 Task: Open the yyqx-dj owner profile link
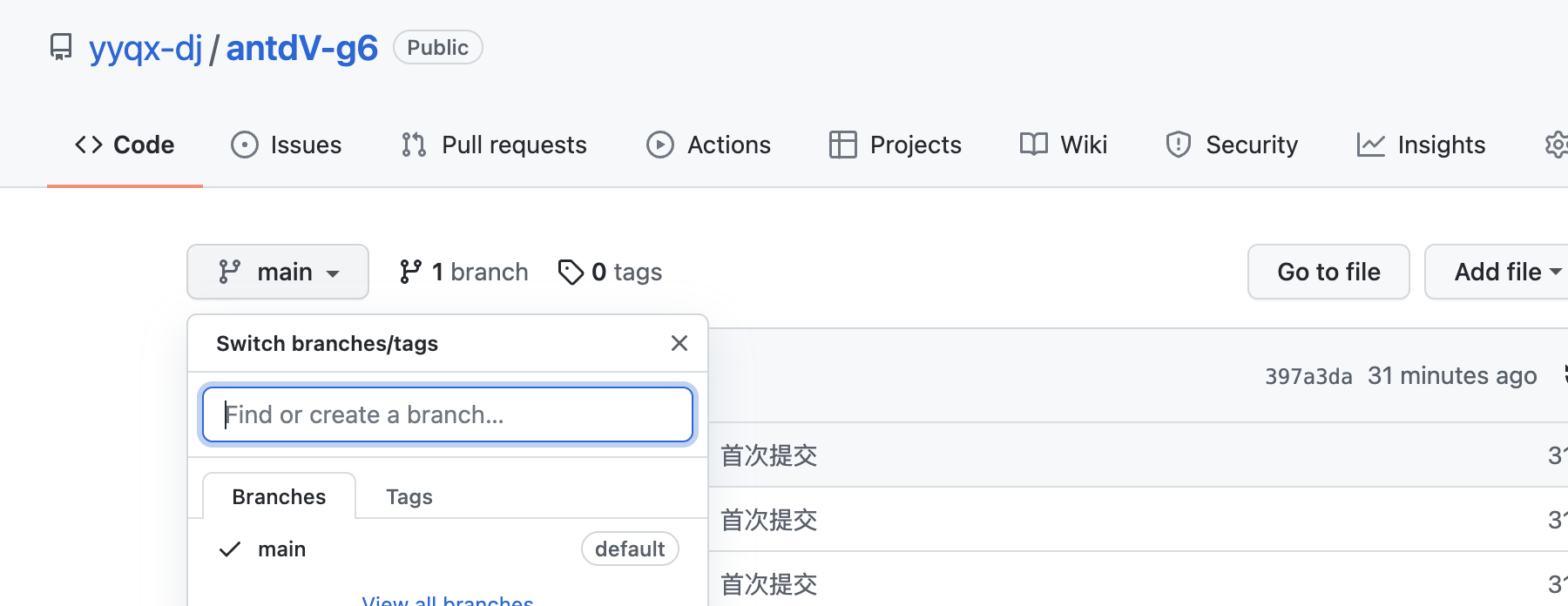click(145, 48)
